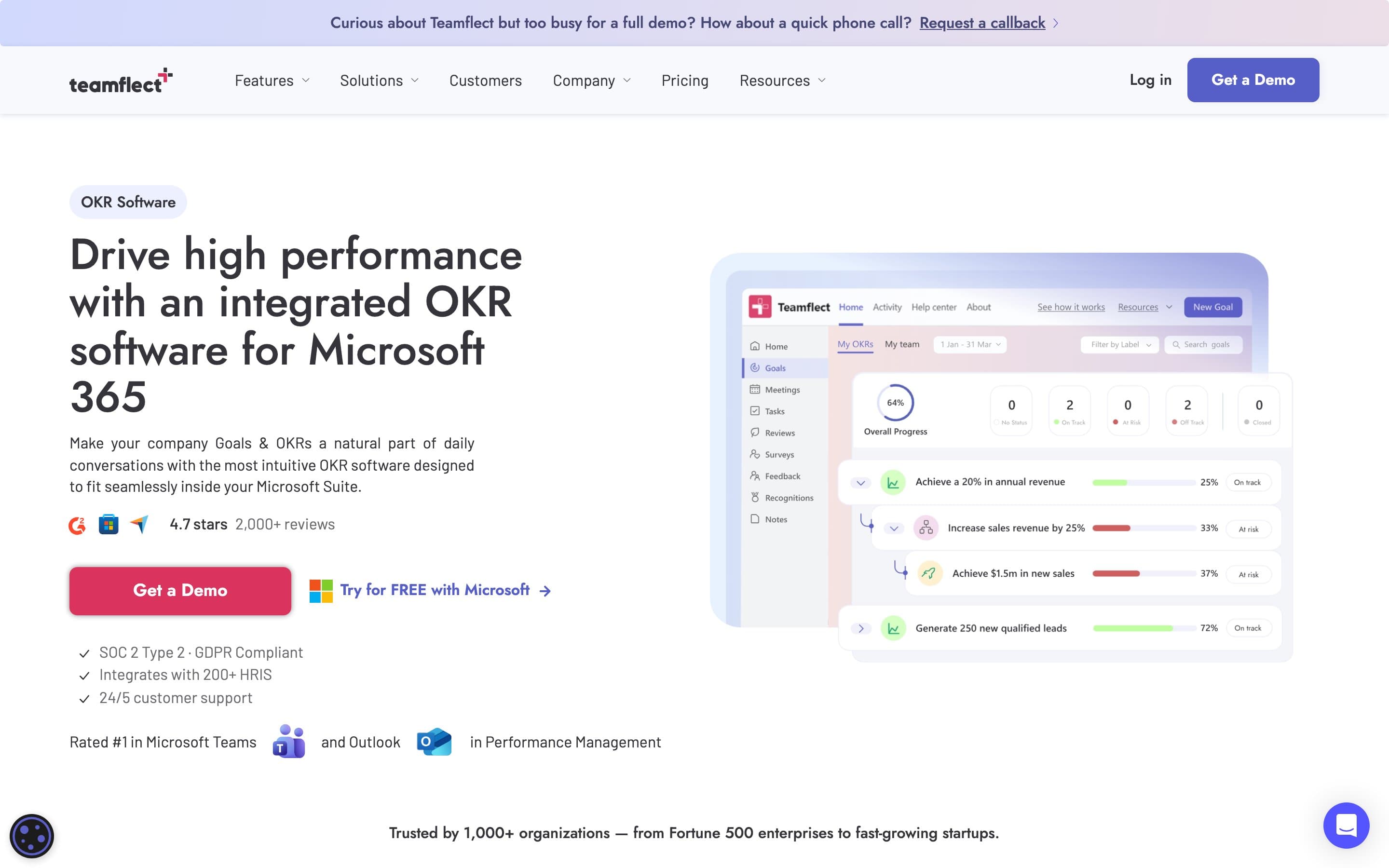Screen dimensions: 1389x868
Task: Click the On Track count card
Action: tap(1070, 411)
